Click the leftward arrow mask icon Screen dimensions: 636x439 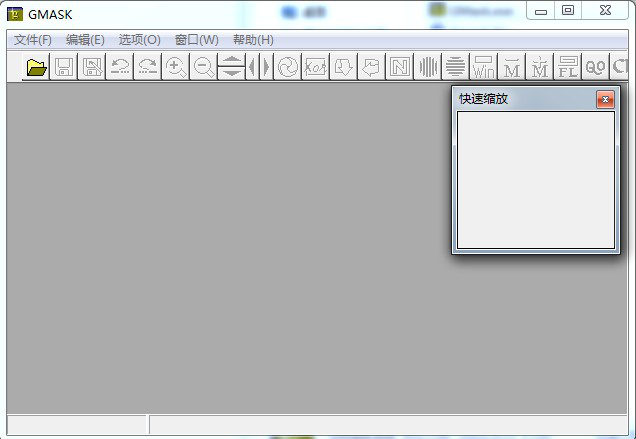(372, 67)
